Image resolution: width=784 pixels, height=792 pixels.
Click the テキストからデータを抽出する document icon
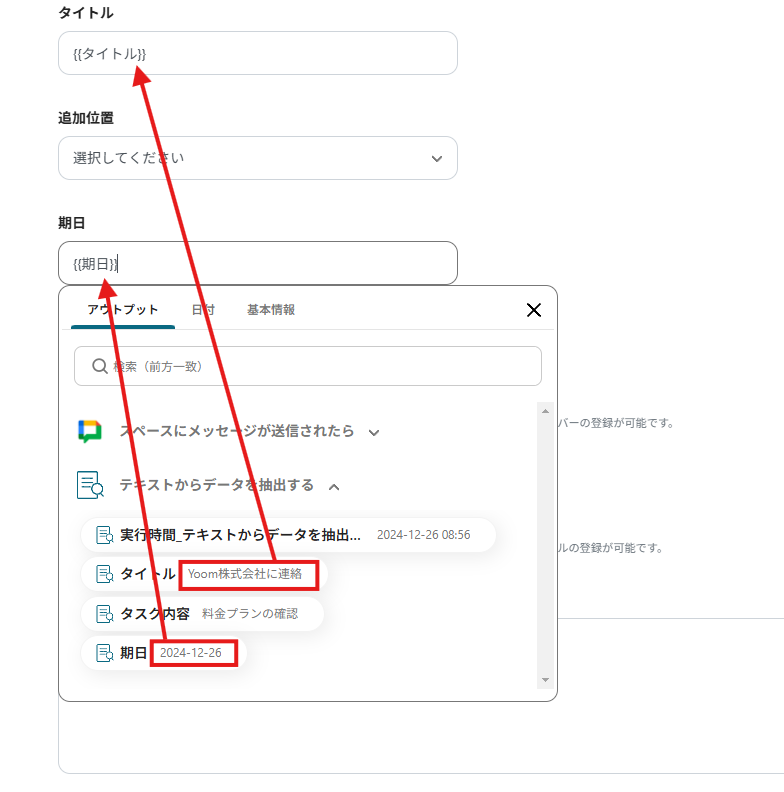pos(90,485)
